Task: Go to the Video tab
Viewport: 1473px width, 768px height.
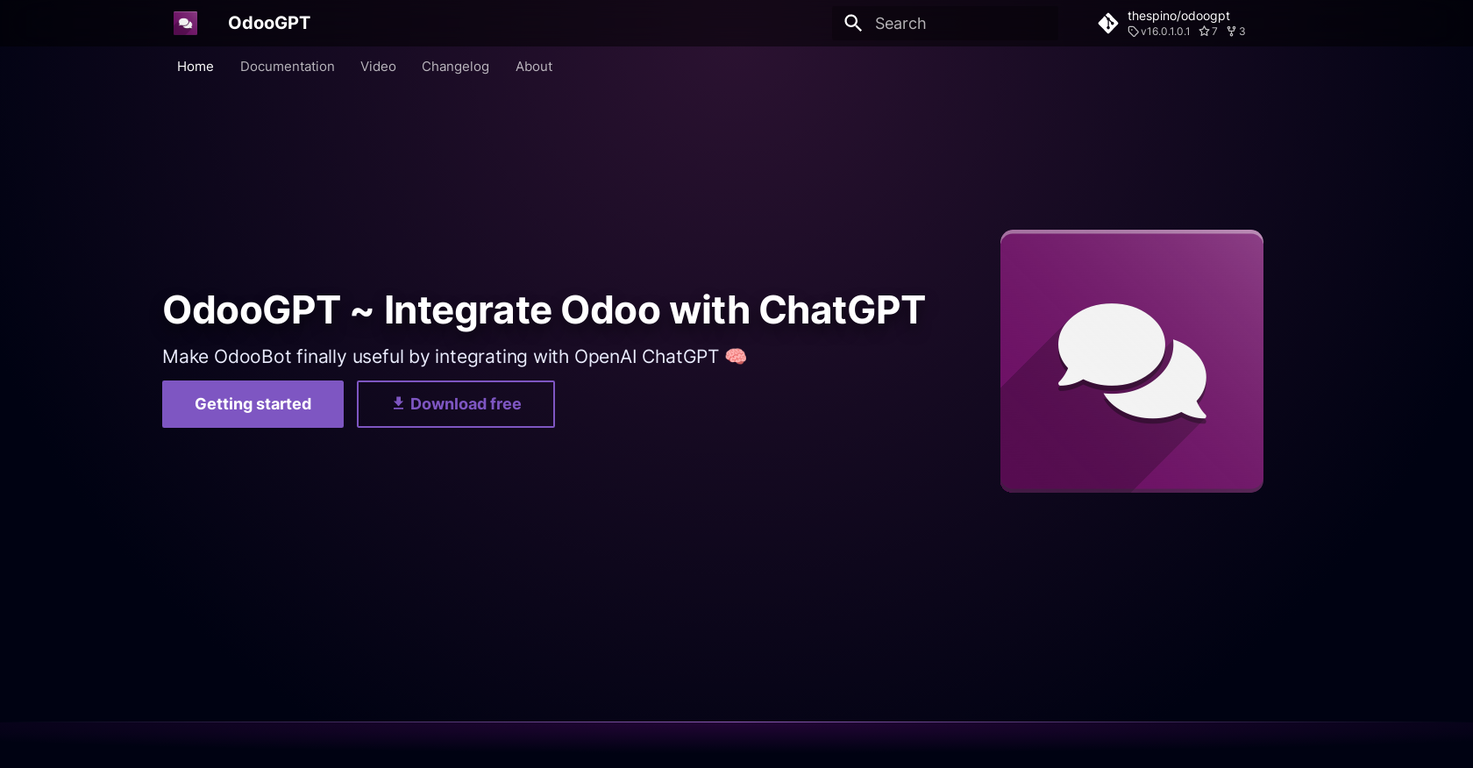Action: [378, 66]
